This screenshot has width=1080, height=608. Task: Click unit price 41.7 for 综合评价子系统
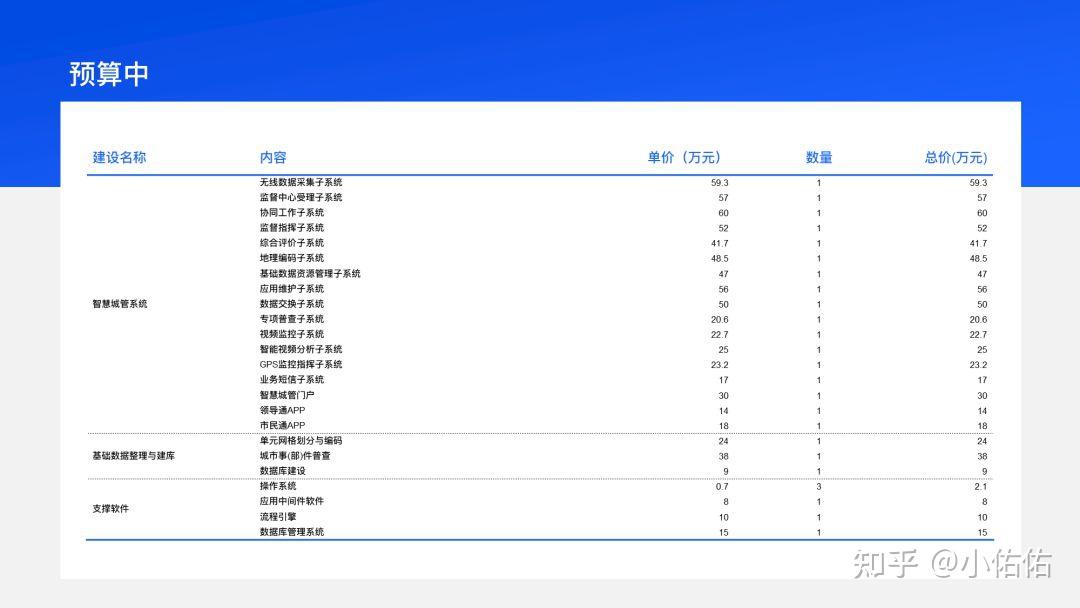[x=720, y=244]
